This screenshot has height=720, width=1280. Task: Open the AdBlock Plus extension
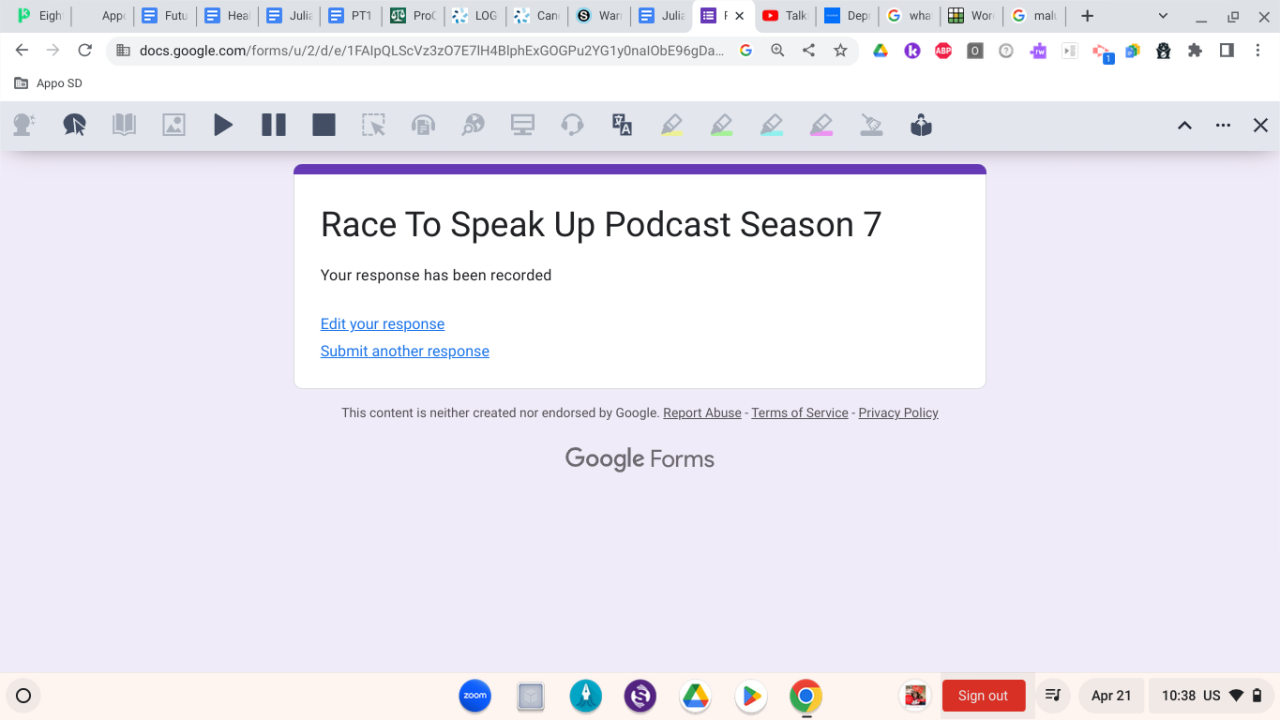943,51
